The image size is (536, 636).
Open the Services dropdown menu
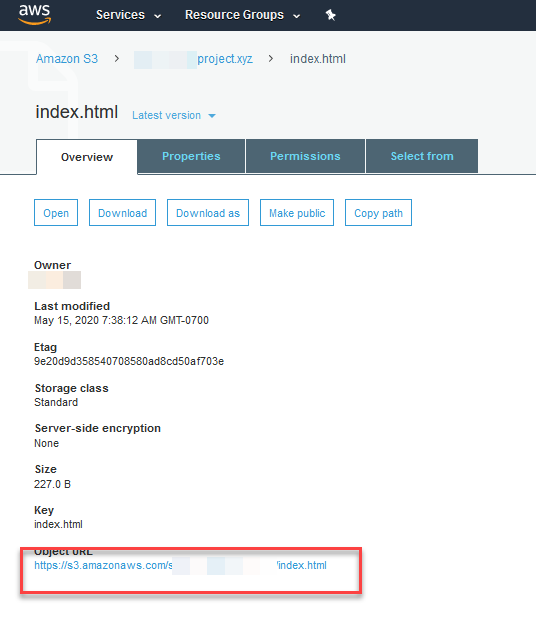[x=128, y=15]
